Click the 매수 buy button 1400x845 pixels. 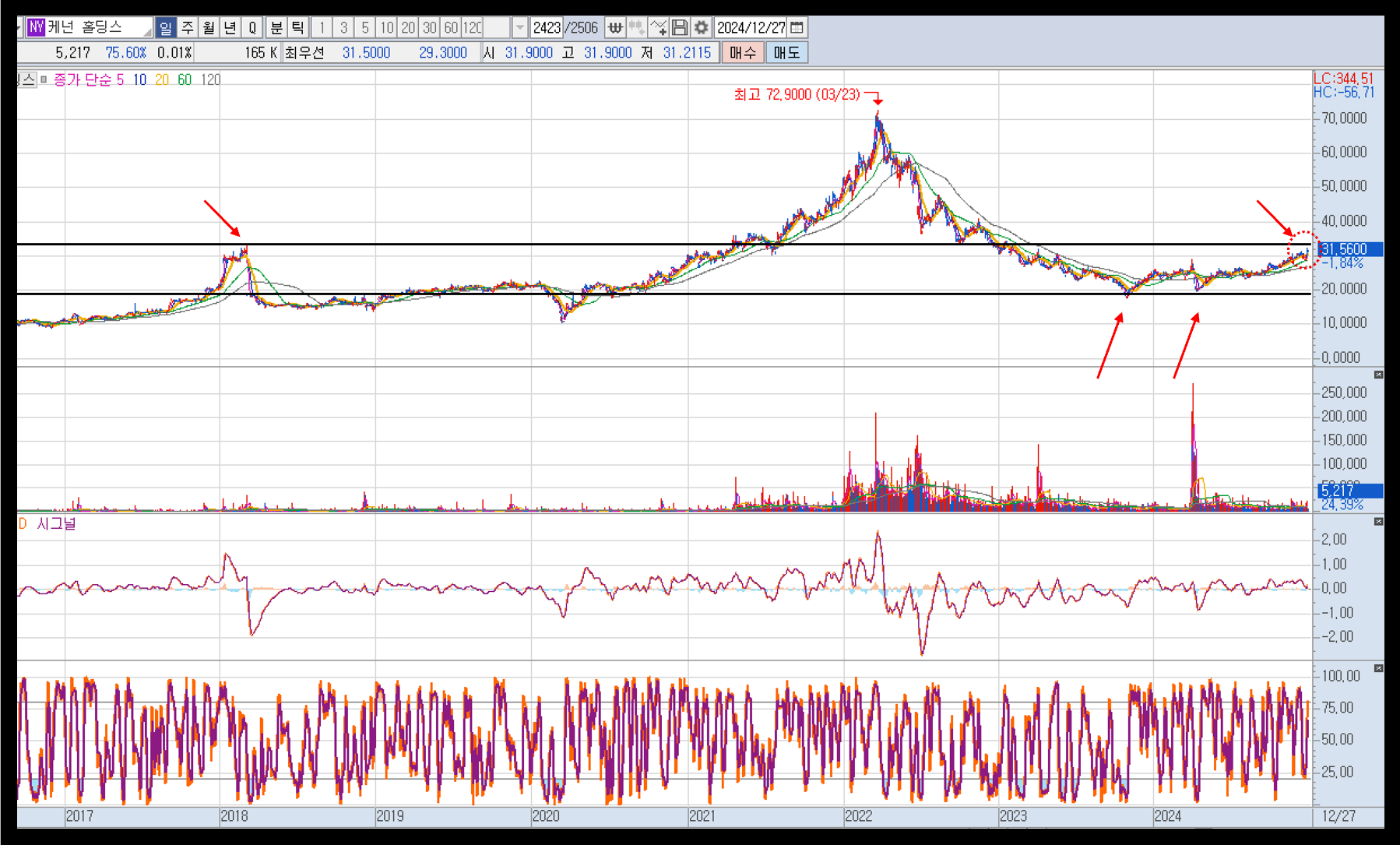(743, 53)
